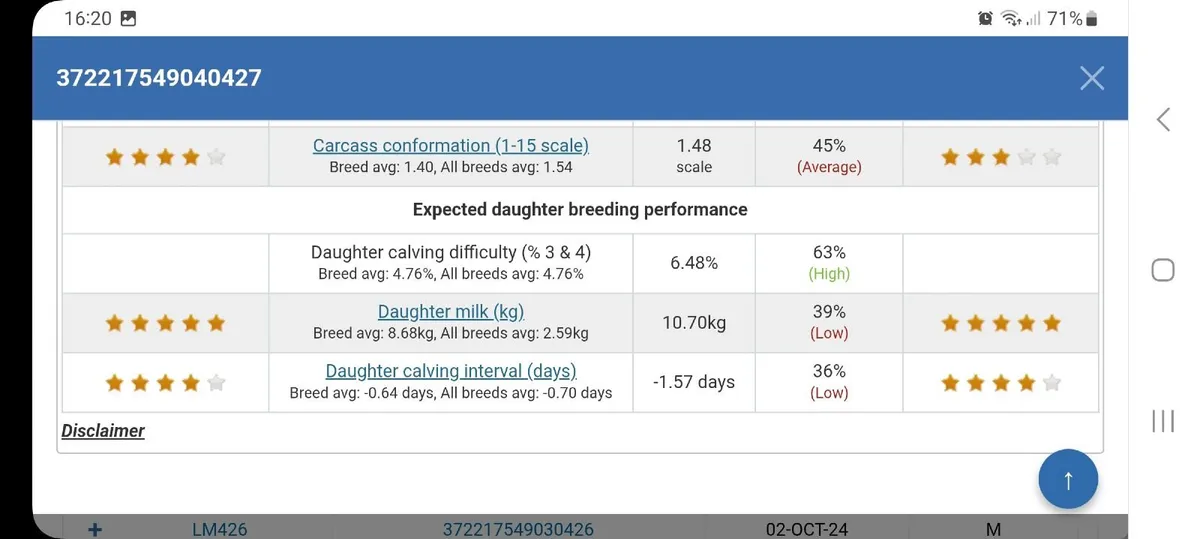
Task: Tap the scroll-to-top arrow button
Action: [1067, 479]
